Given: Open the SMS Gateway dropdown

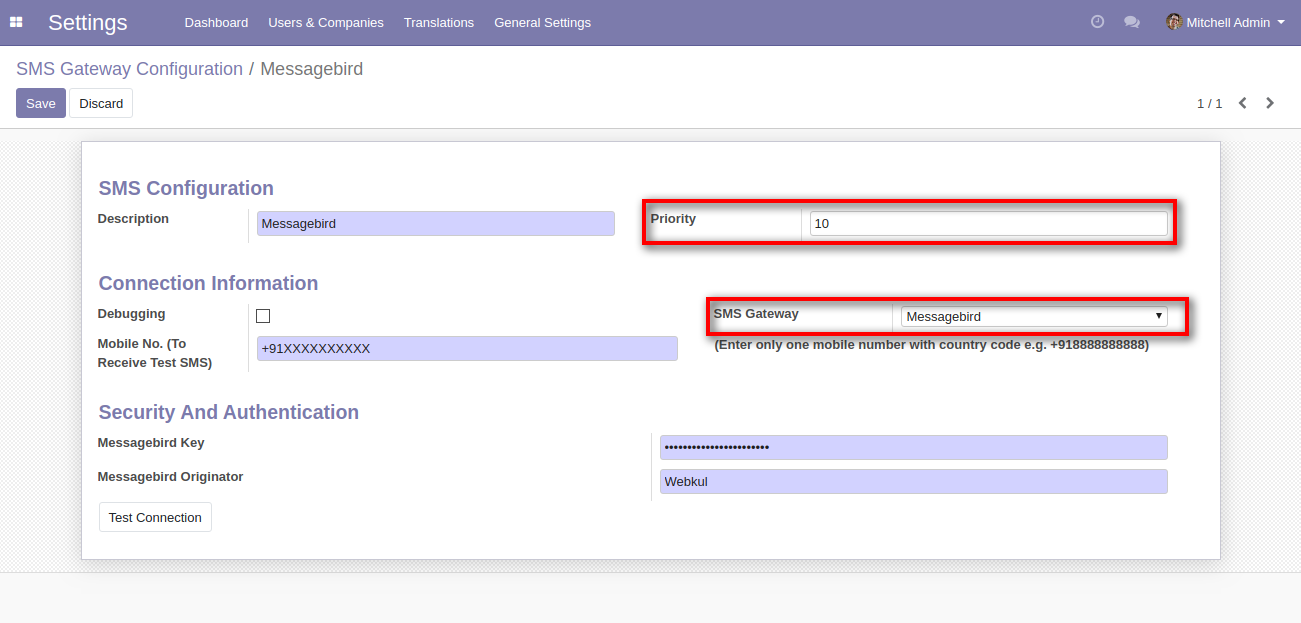Looking at the screenshot, I should click(x=1034, y=316).
